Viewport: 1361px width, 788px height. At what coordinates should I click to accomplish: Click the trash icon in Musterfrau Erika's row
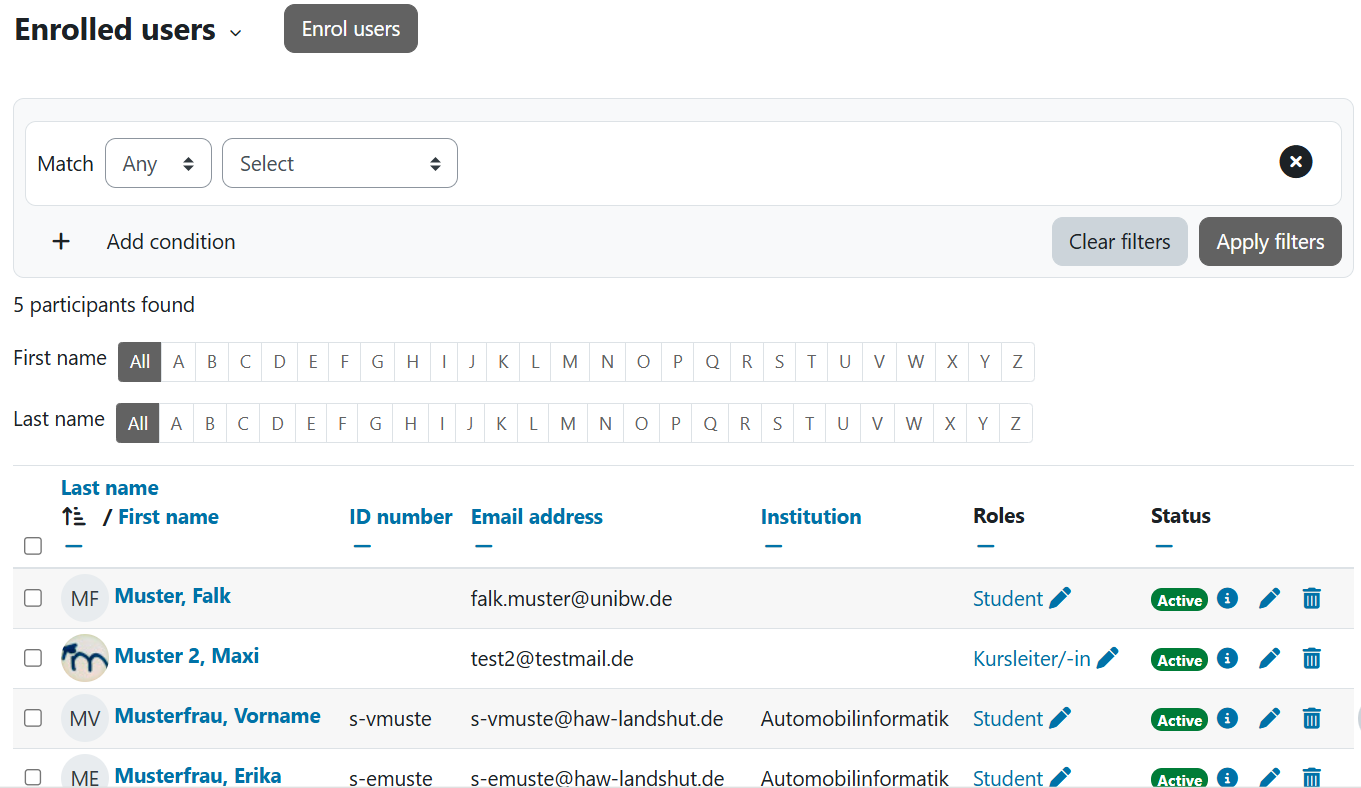pos(1311,777)
